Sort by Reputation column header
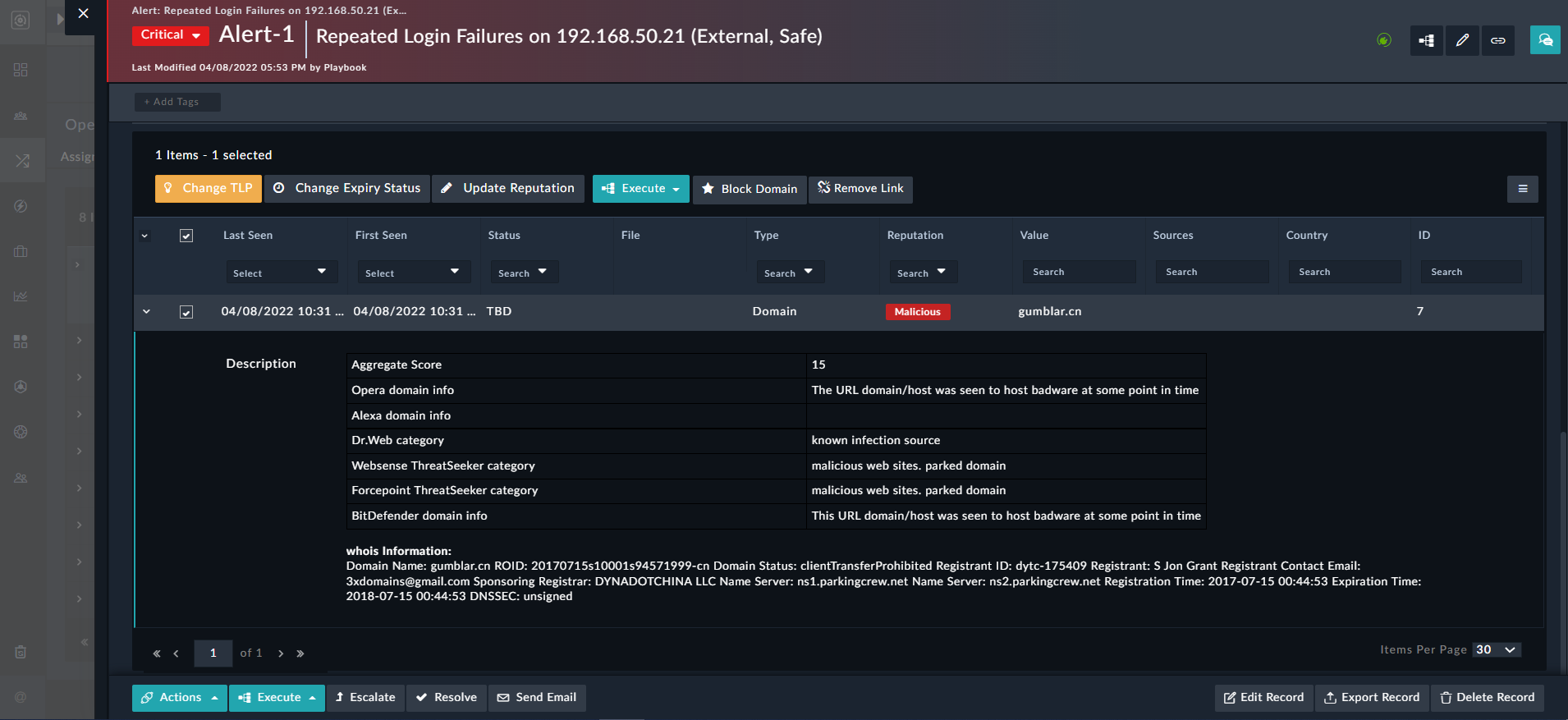The height and width of the screenshot is (720, 1568). pos(915,236)
